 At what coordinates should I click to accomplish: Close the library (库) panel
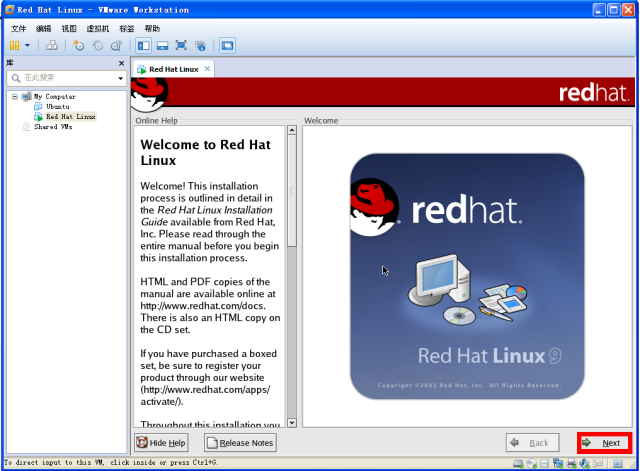(121, 63)
